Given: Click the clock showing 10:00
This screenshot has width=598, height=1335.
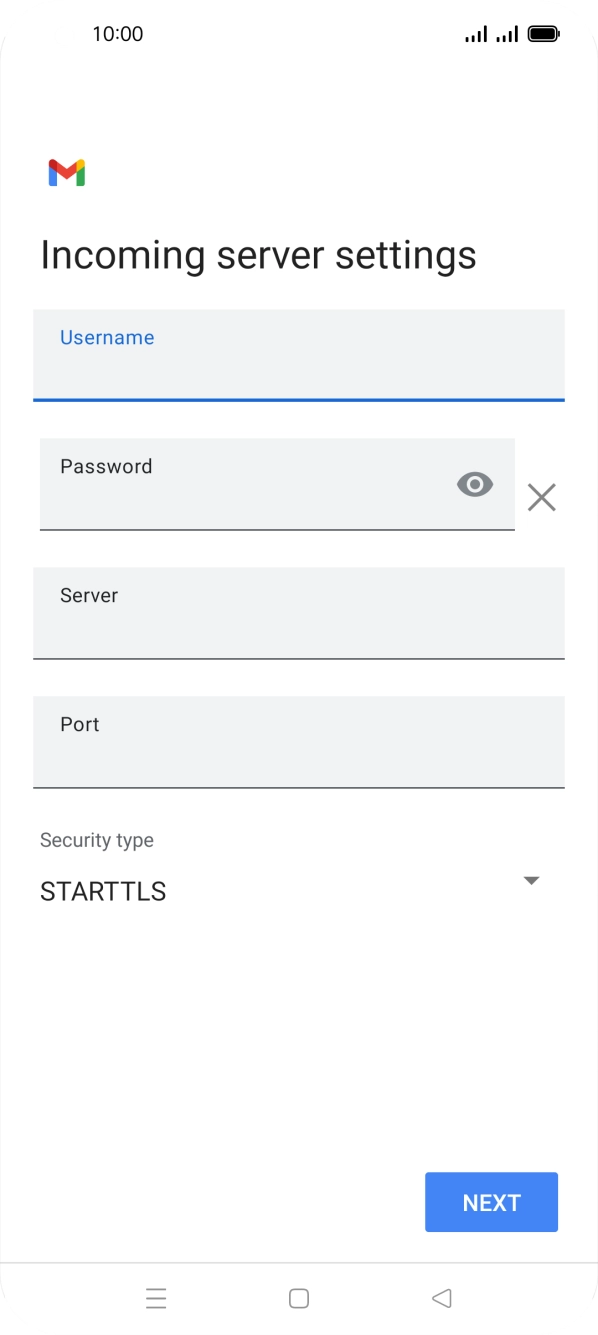Looking at the screenshot, I should (x=118, y=33).
